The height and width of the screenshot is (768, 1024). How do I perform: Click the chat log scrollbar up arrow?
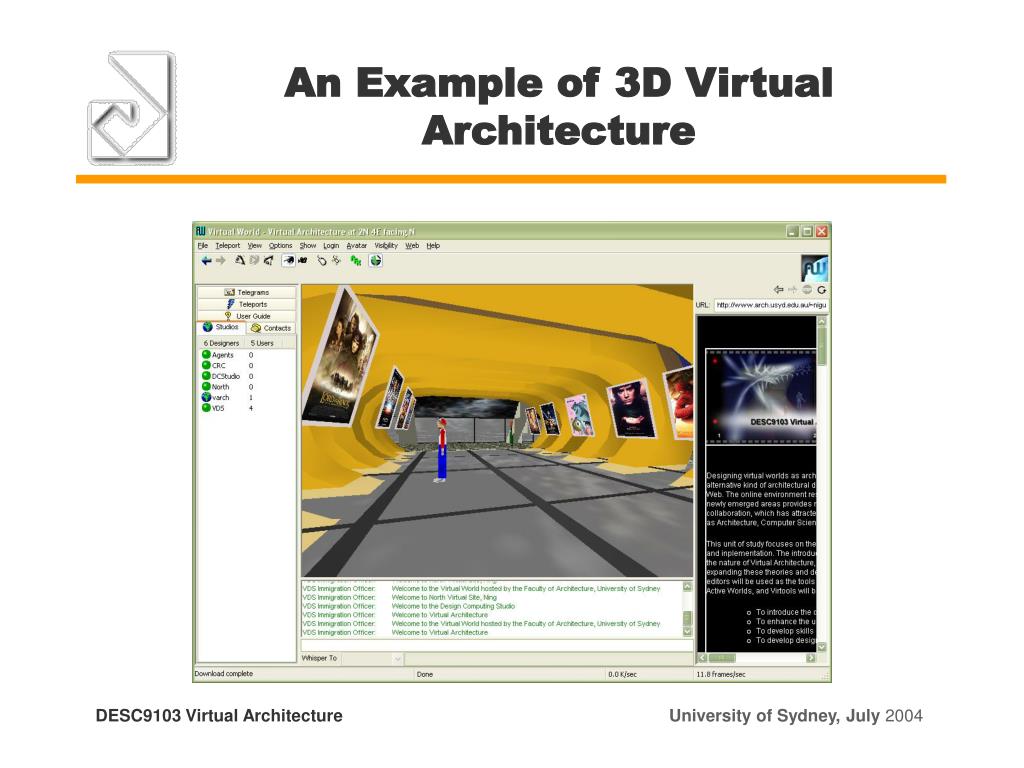[687, 587]
